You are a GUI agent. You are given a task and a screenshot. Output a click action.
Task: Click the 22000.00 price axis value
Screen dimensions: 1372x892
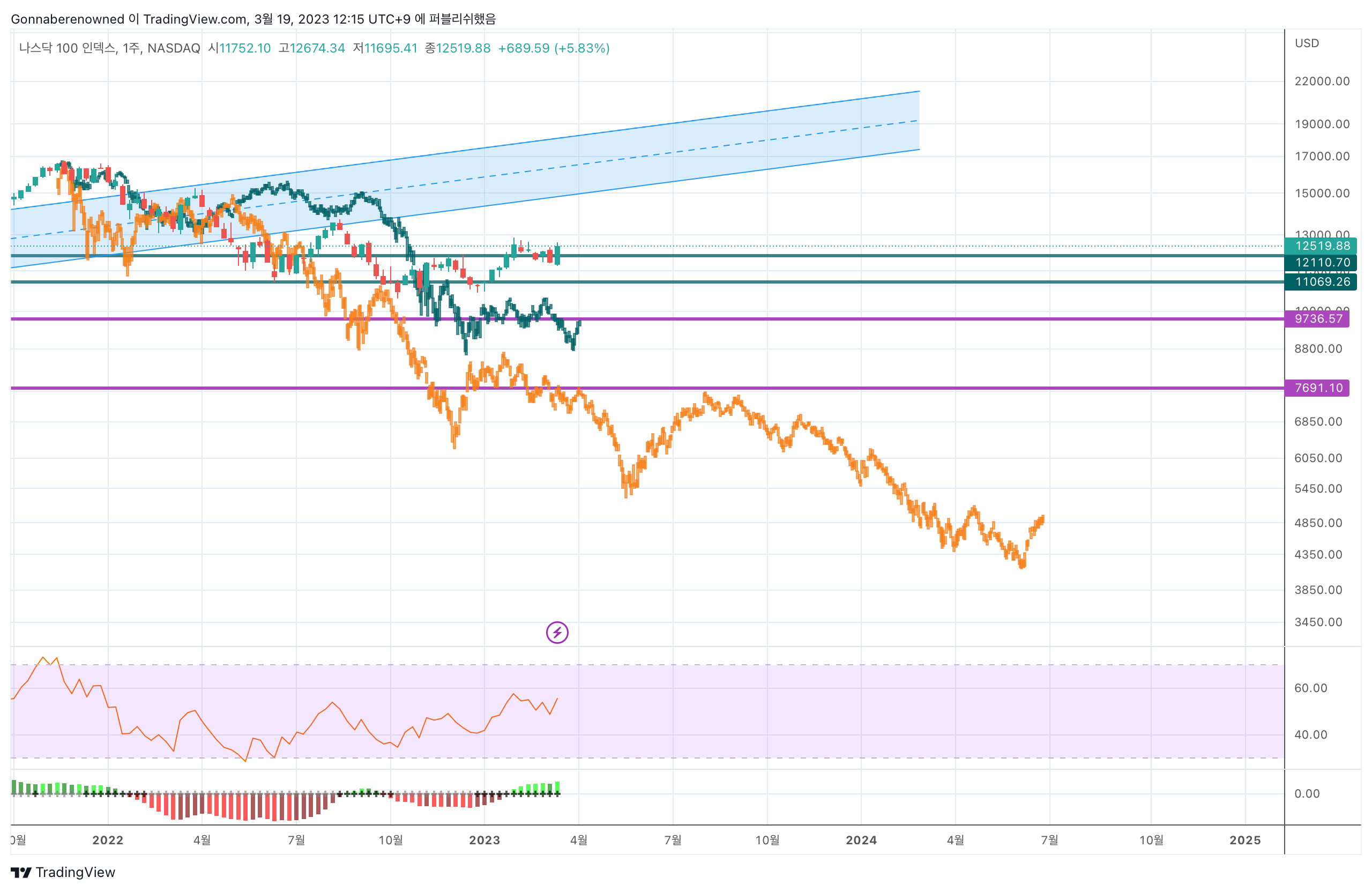coord(1322,81)
